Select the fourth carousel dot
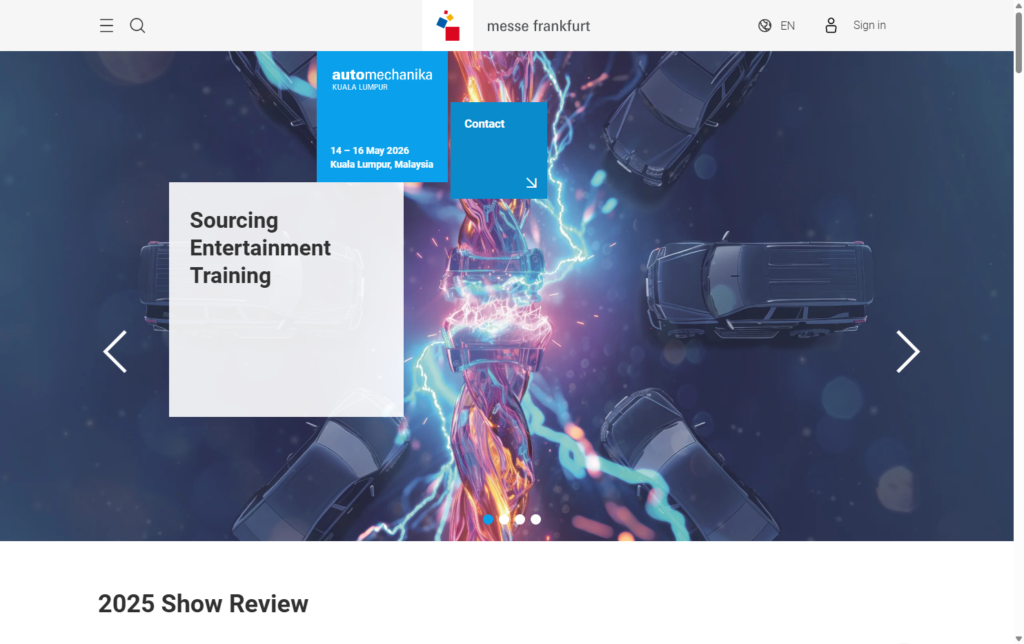1024x644 pixels. click(x=536, y=519)
